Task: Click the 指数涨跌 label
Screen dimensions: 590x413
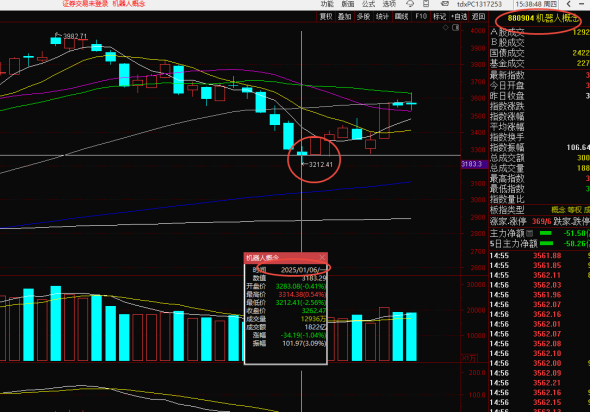Action: (x=507, y=106)
